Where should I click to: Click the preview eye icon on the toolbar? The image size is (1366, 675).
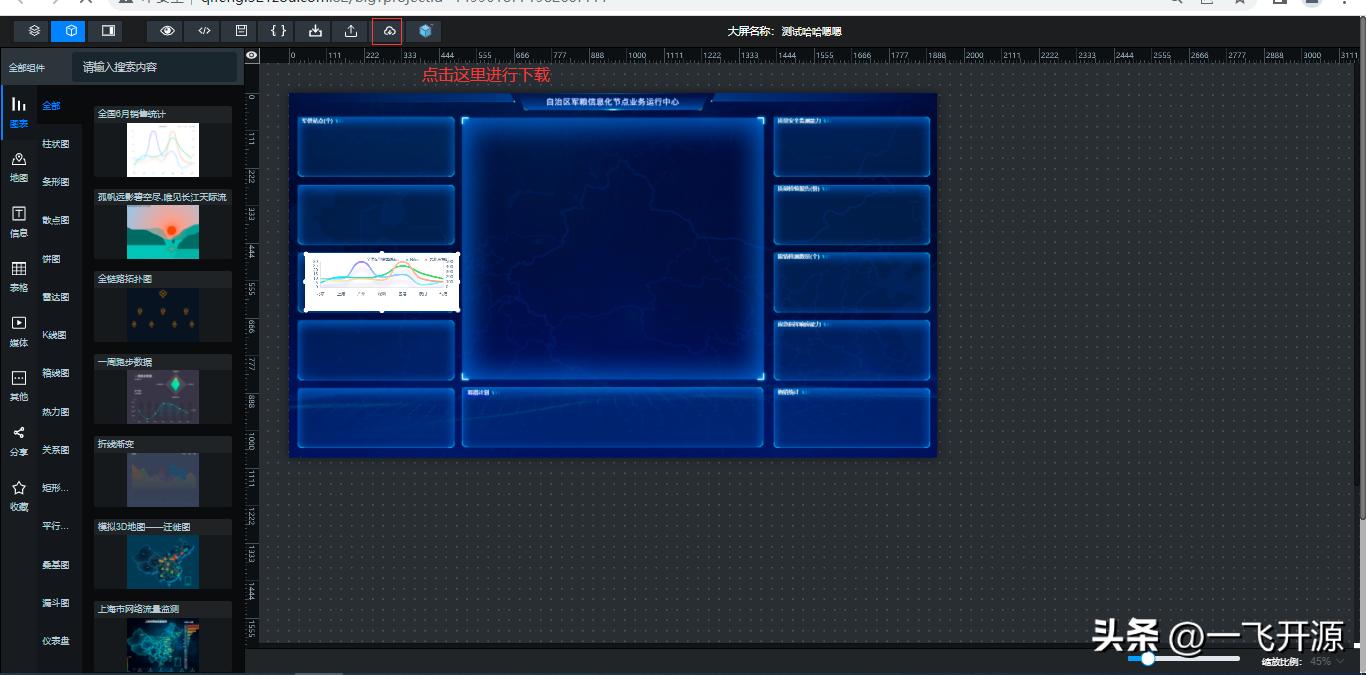pyautogui.click(x=168, y=30)
